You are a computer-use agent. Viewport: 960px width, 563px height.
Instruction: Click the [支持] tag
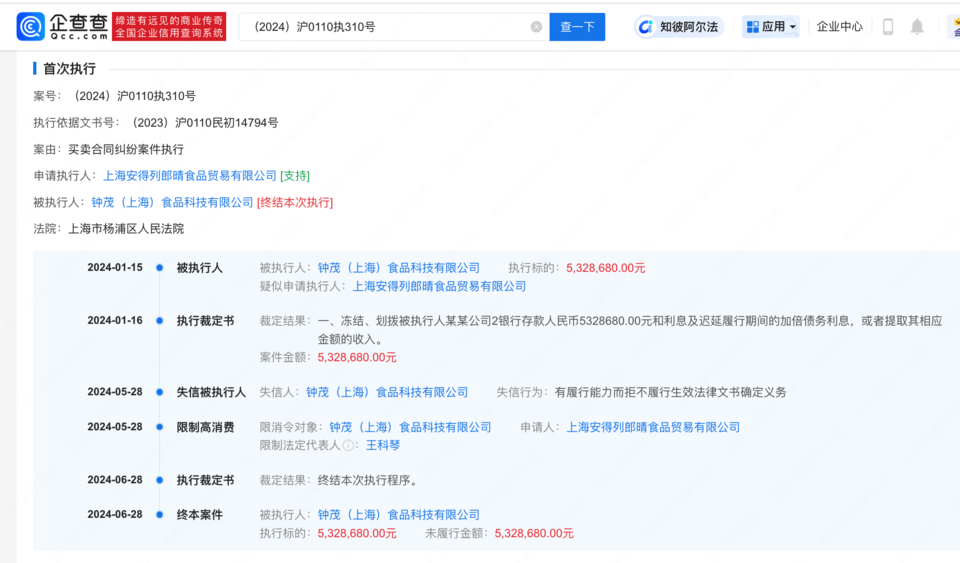tap(295, 176)
